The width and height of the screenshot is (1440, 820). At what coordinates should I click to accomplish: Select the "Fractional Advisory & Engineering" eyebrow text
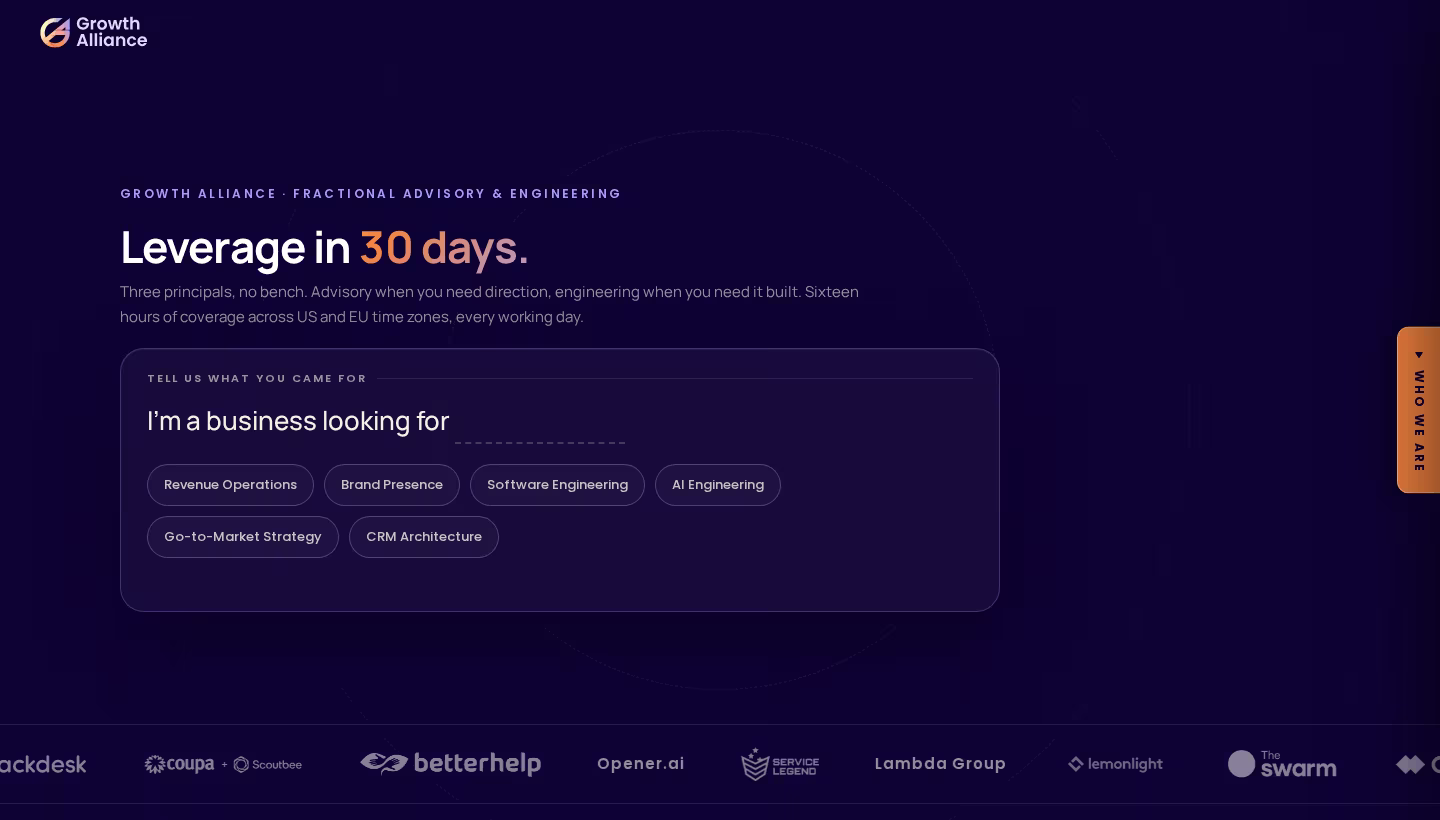click(x=457, y=194)
